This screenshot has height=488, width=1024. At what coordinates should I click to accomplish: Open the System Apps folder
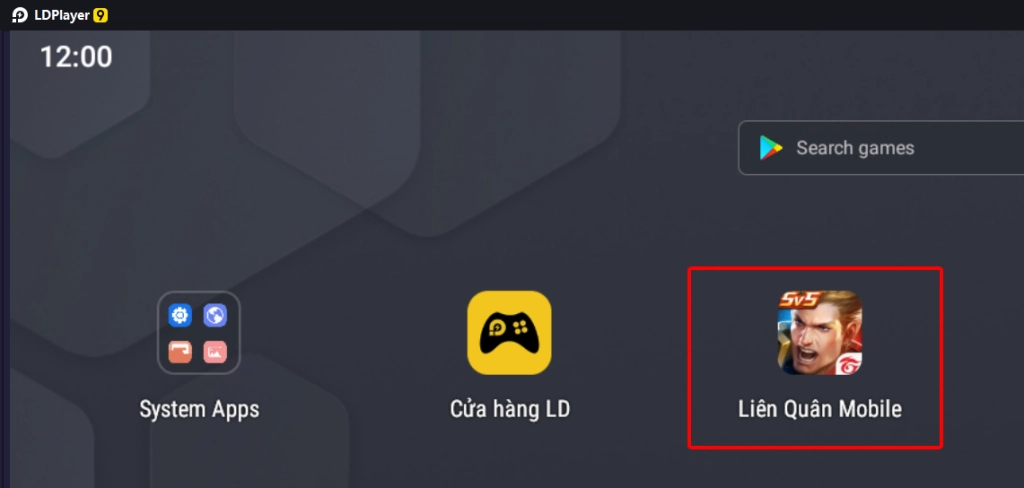[199, 333]
